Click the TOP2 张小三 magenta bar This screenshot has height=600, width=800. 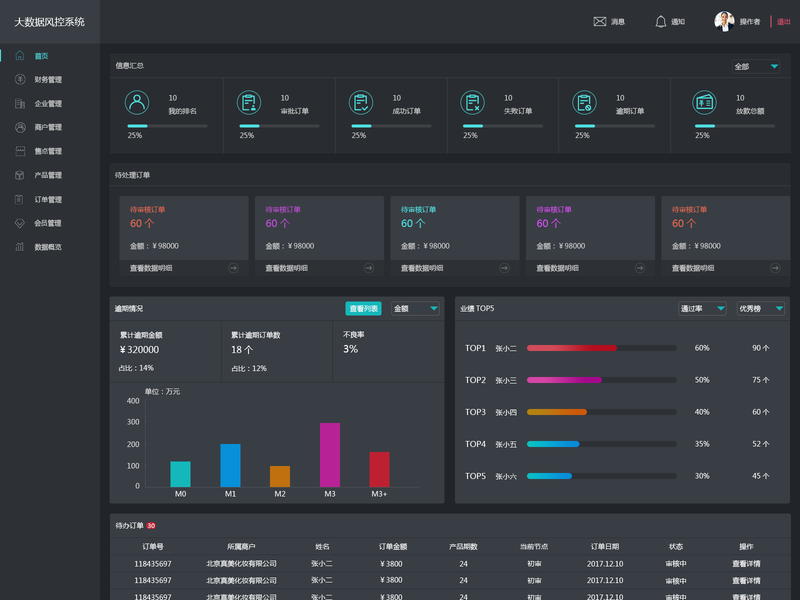[x=564, y=380]
